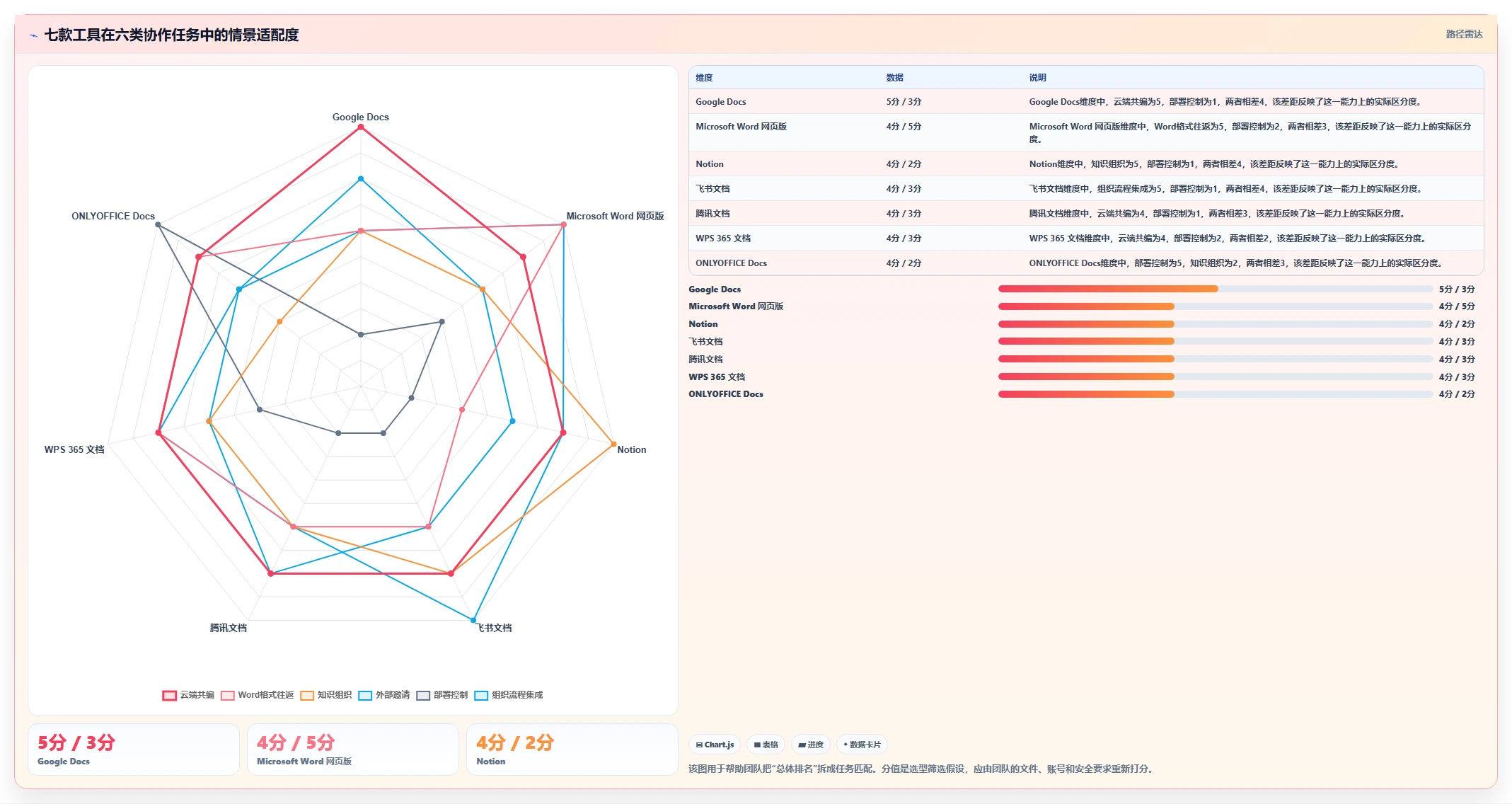Click the 组织流程集成 legend color box
The image size is (1512, 804).
click(x=481, y=695)
